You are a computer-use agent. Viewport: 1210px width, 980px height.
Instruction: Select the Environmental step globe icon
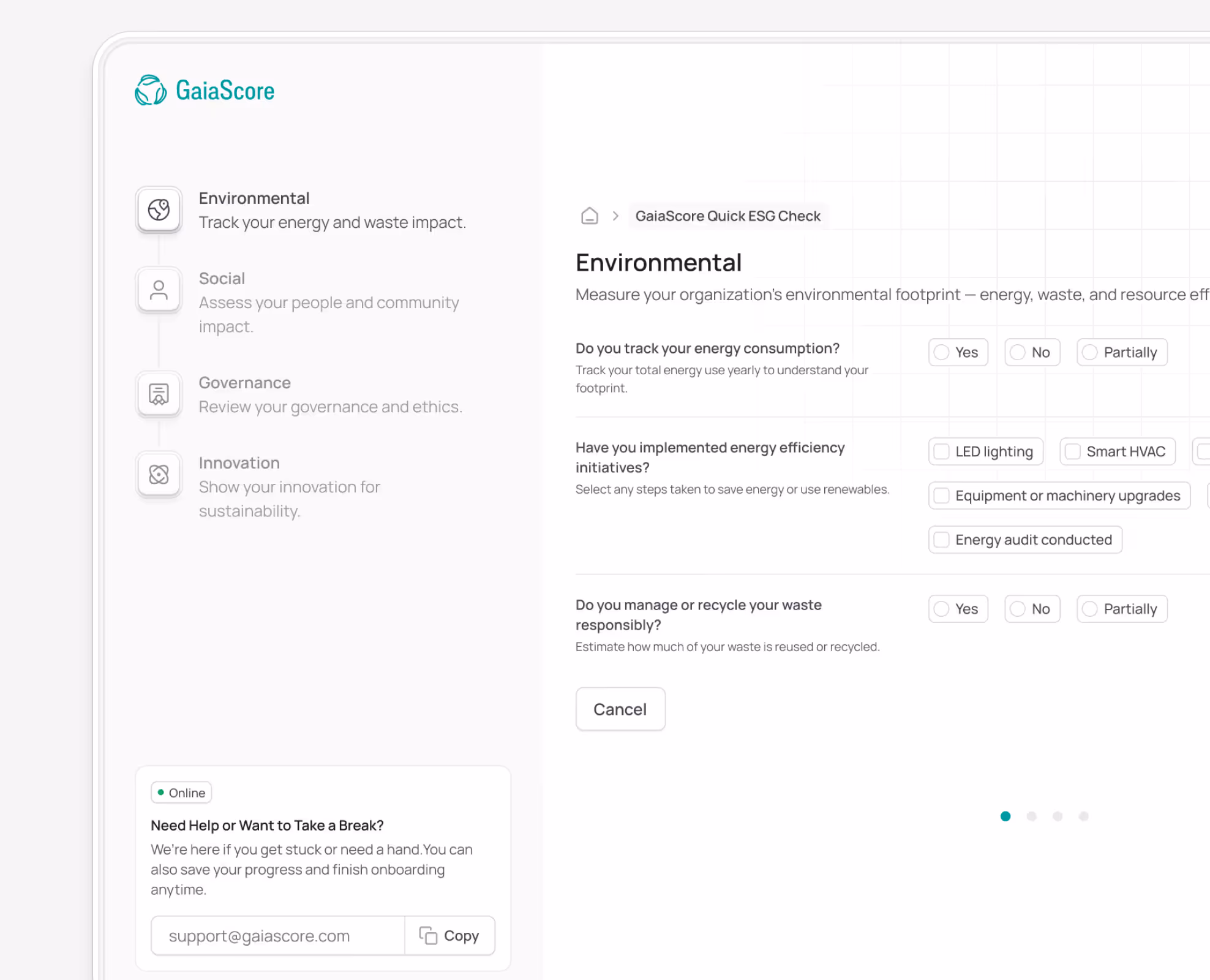(x=159, y=210)
